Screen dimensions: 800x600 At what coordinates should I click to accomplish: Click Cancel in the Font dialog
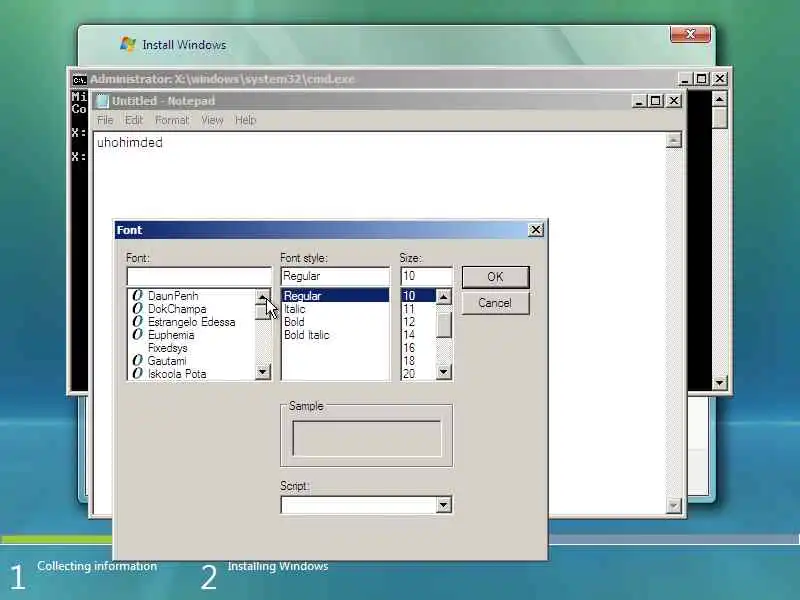(495, 303)
